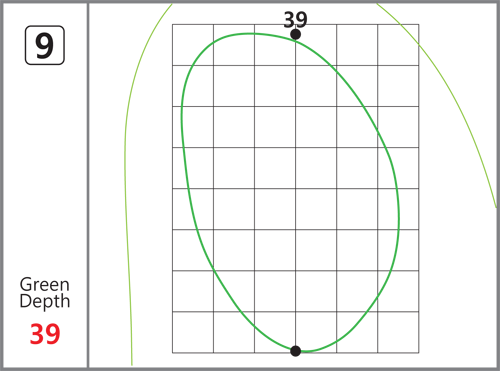Viewport: 500px width, 371px height.
Task: Select the bottom-row cell right of the bottom dot
Action: 316,332
